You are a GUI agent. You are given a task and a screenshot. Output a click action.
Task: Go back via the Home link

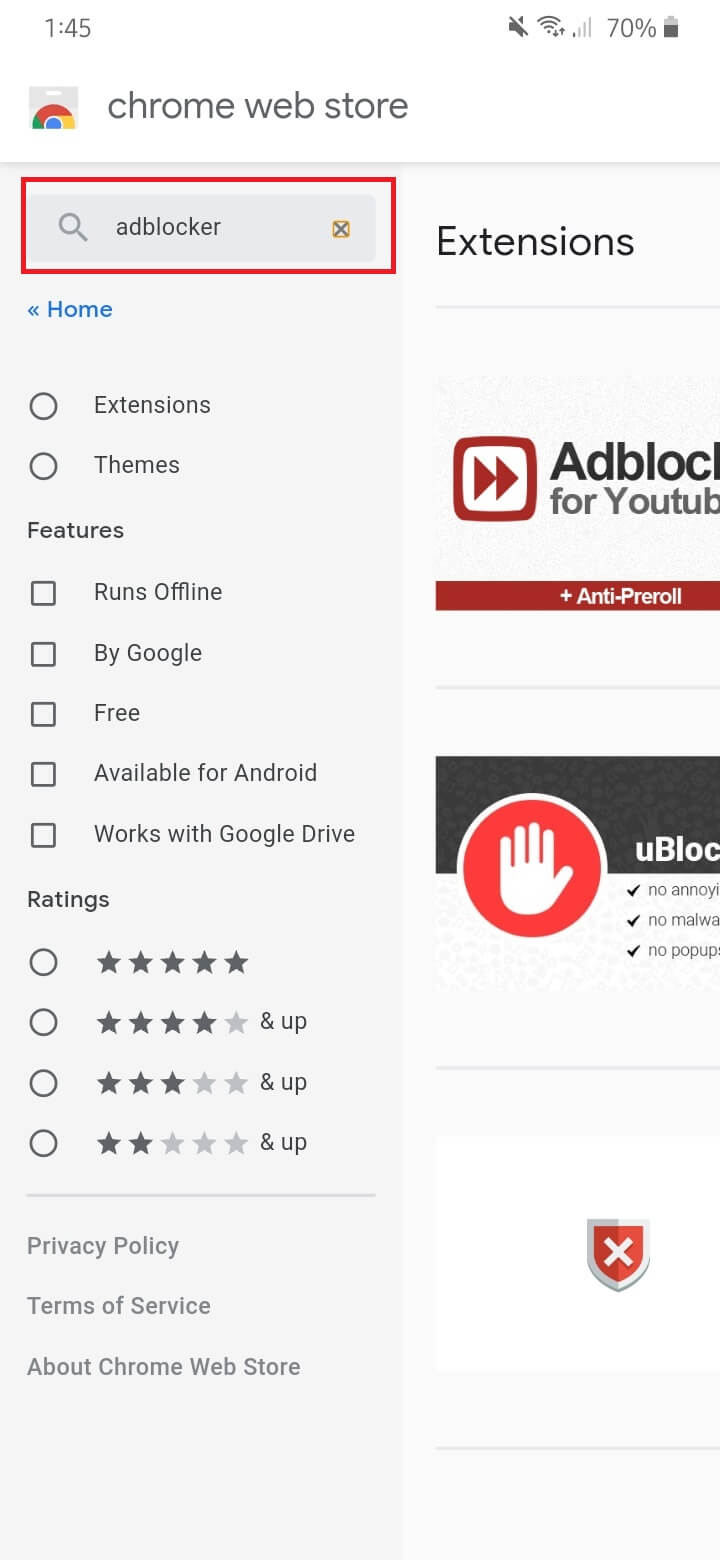(70, 310)
